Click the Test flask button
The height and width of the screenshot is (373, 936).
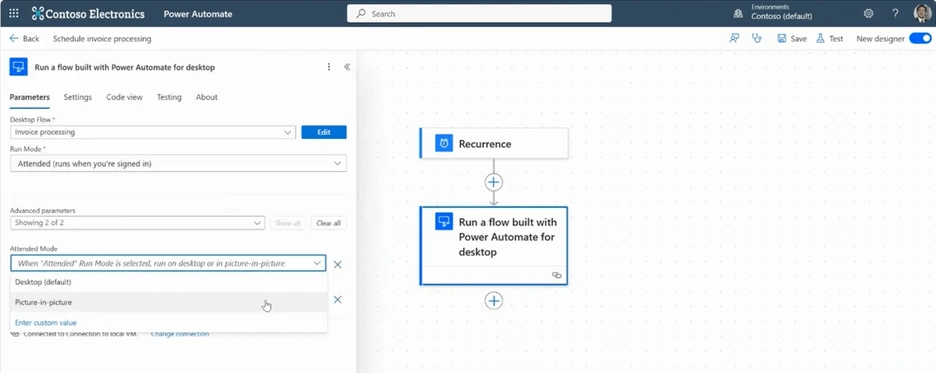point(829,38)
